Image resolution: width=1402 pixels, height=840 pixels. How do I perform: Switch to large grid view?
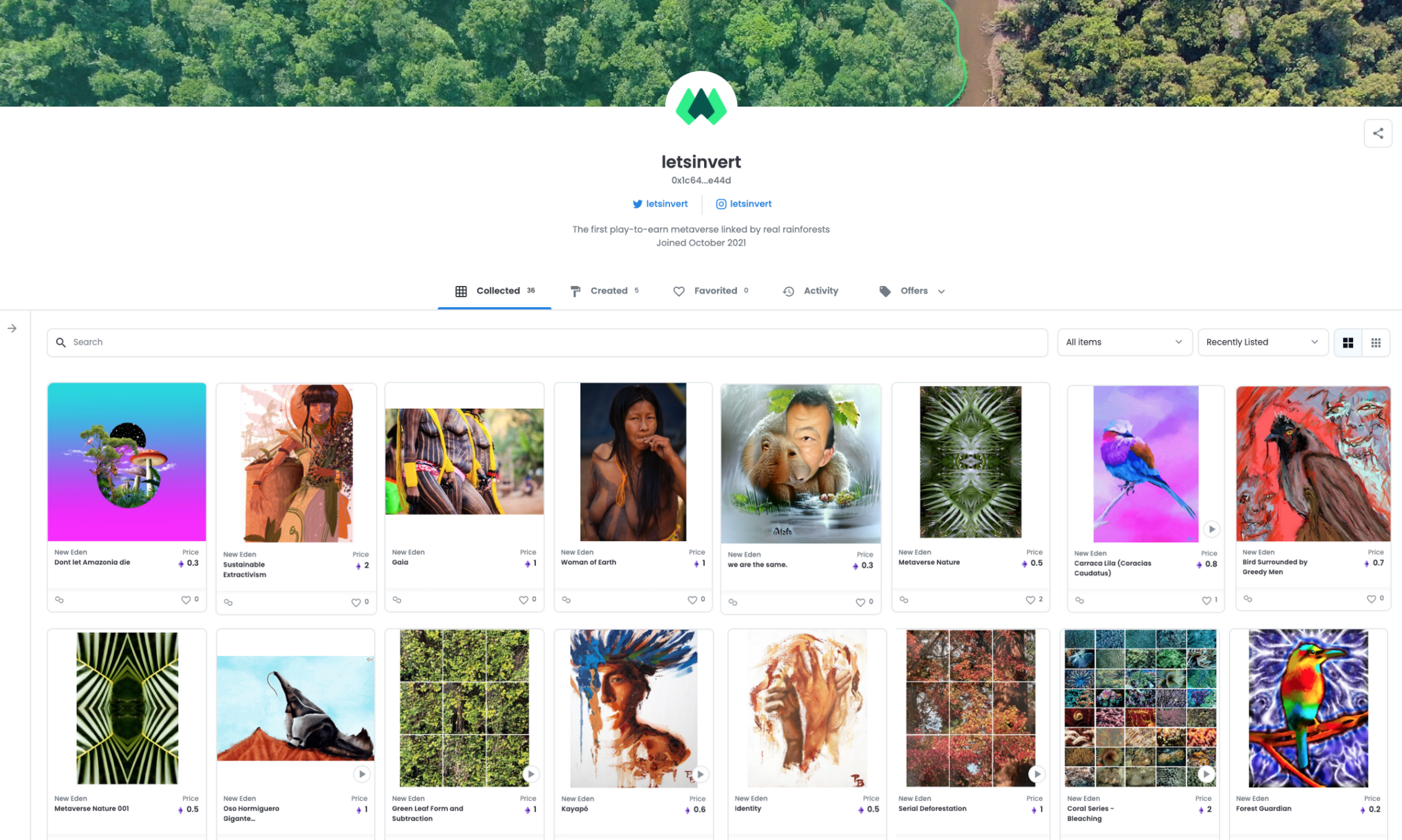1348,342
